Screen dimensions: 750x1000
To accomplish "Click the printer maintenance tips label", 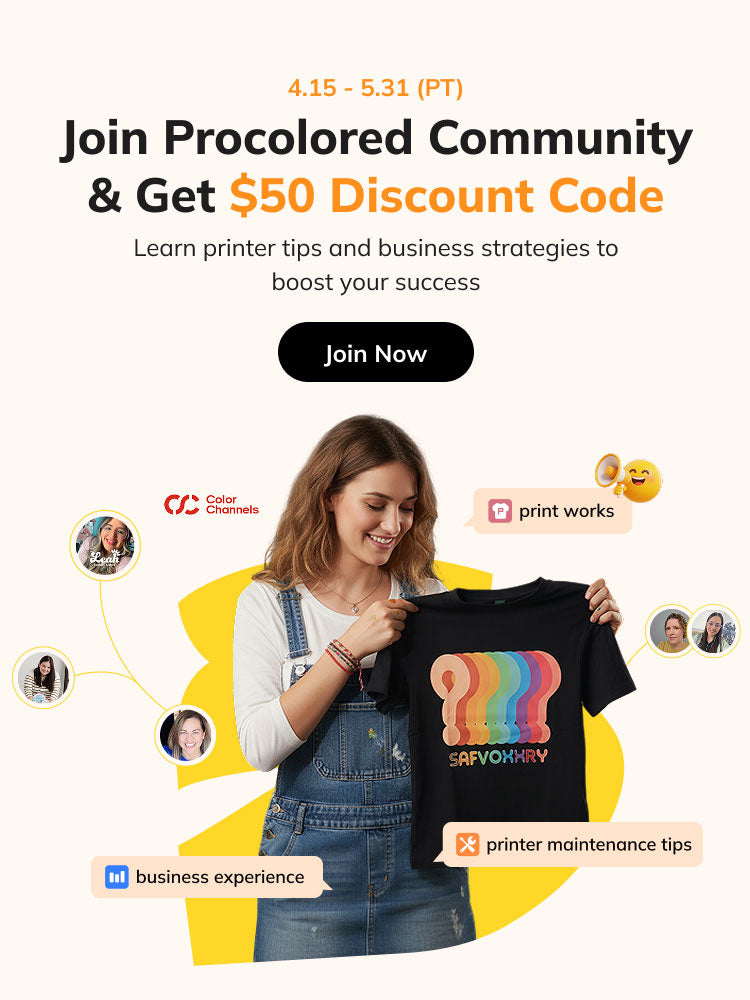I will click(589, 845).
